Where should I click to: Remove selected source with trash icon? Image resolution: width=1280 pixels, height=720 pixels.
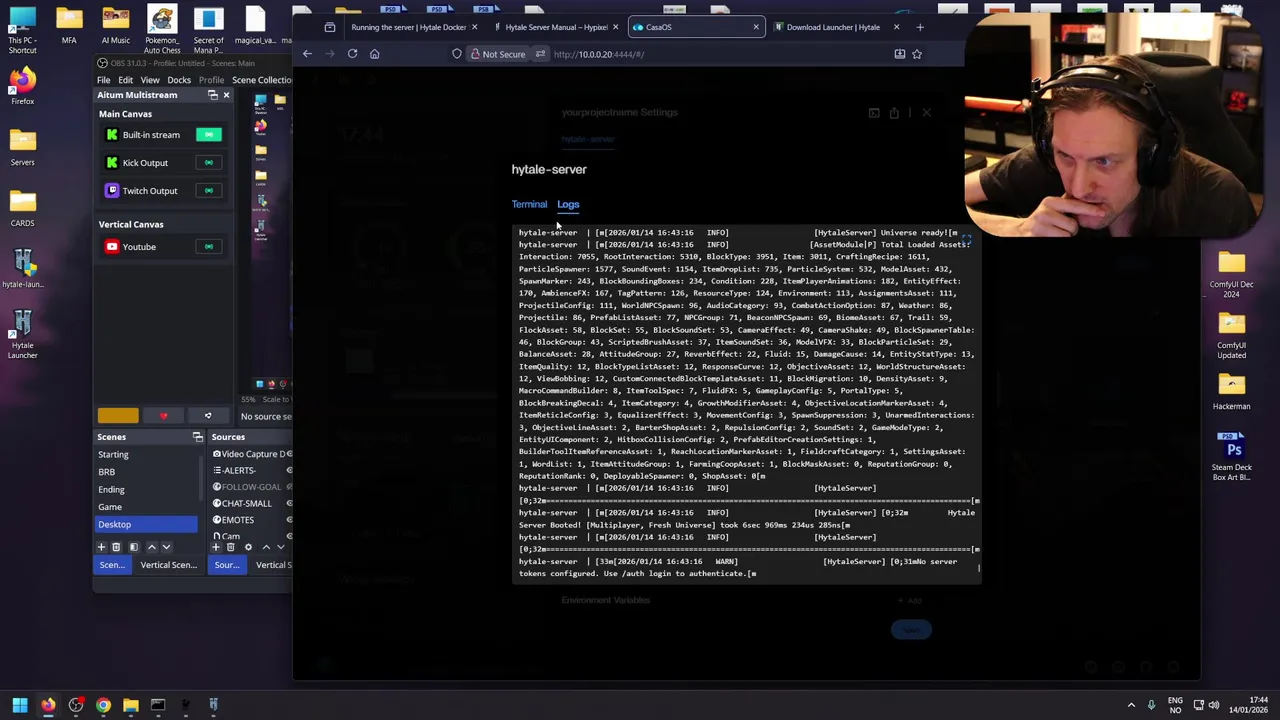coord(231,547)
